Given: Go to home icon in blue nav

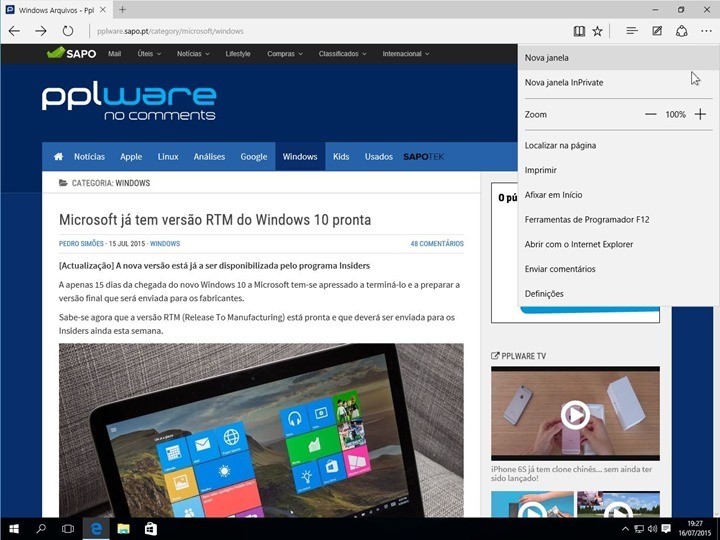Looking at the screenshot, I should point(58,157).
